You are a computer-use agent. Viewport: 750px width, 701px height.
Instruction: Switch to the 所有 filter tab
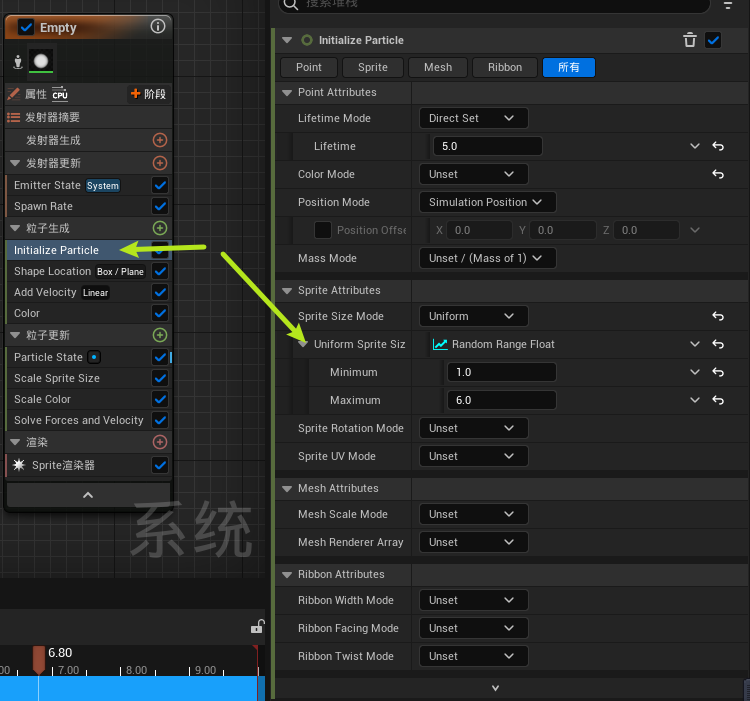pyautogui.click(x=569, y=67)
